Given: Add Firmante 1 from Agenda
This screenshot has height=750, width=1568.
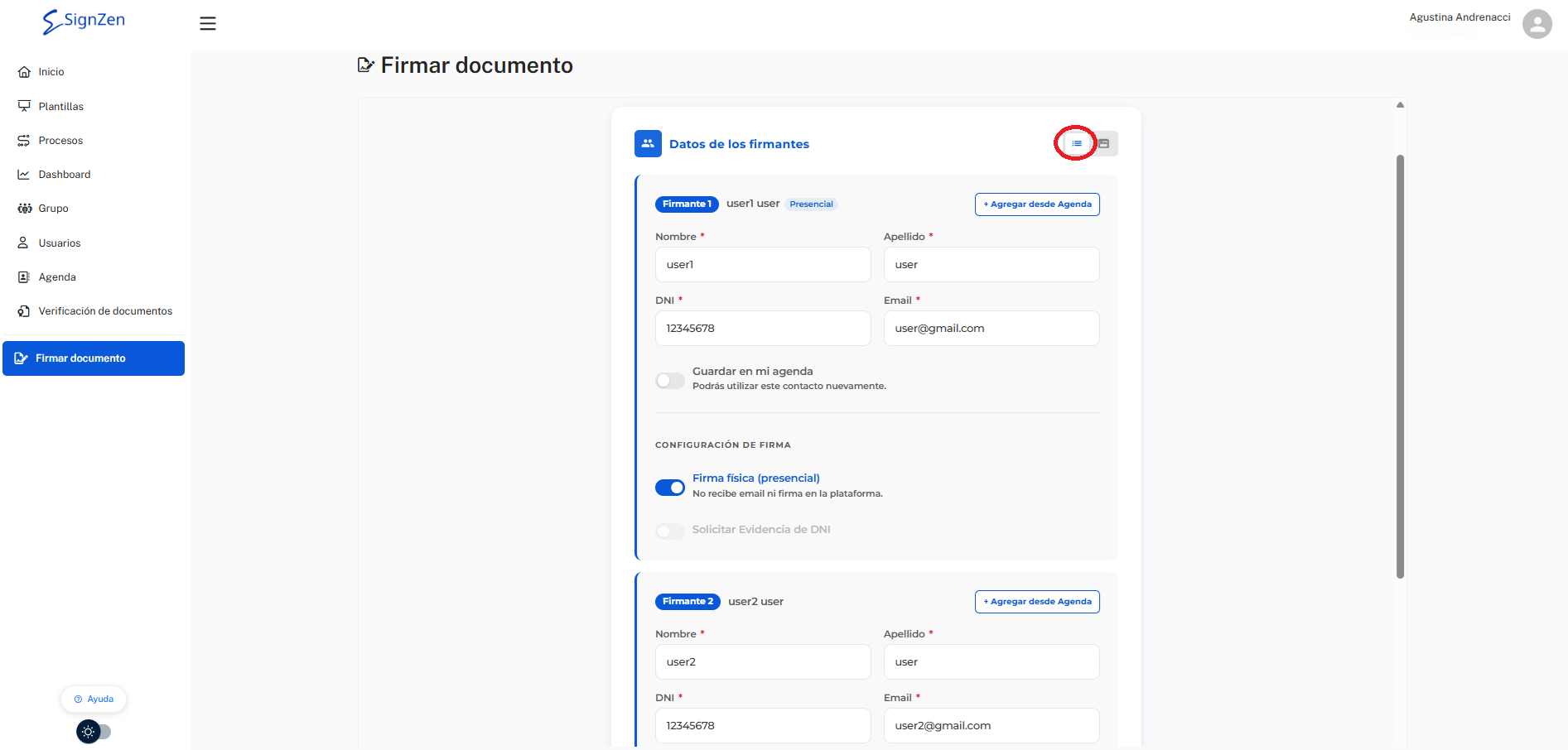Looking at the screenshot, I should coord(1037,204).
